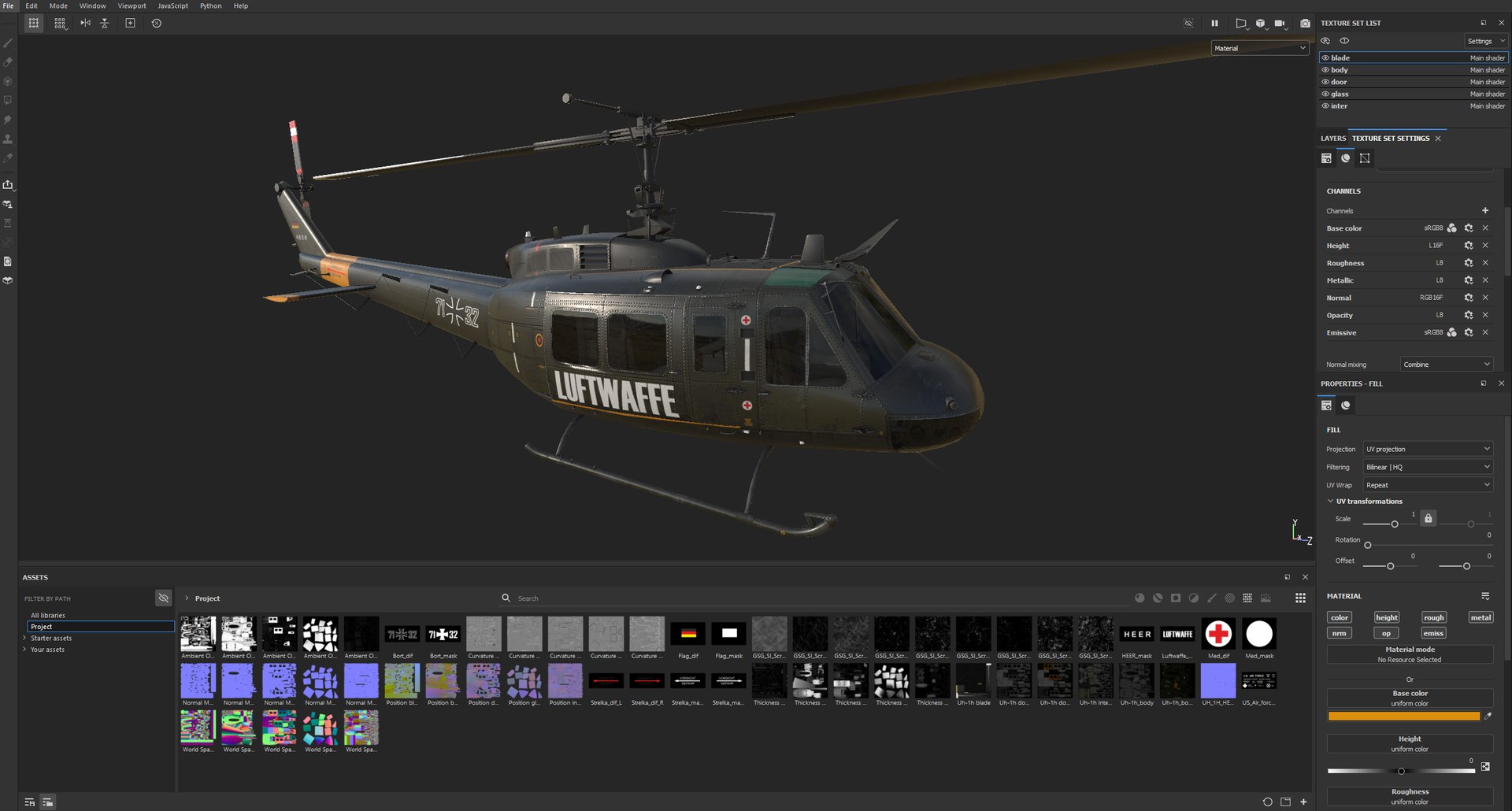Viewport: 1512px width, 811px height.
Task: Remove the Emissive channel
Action: pyautogui.click(x=1485, y=332)
